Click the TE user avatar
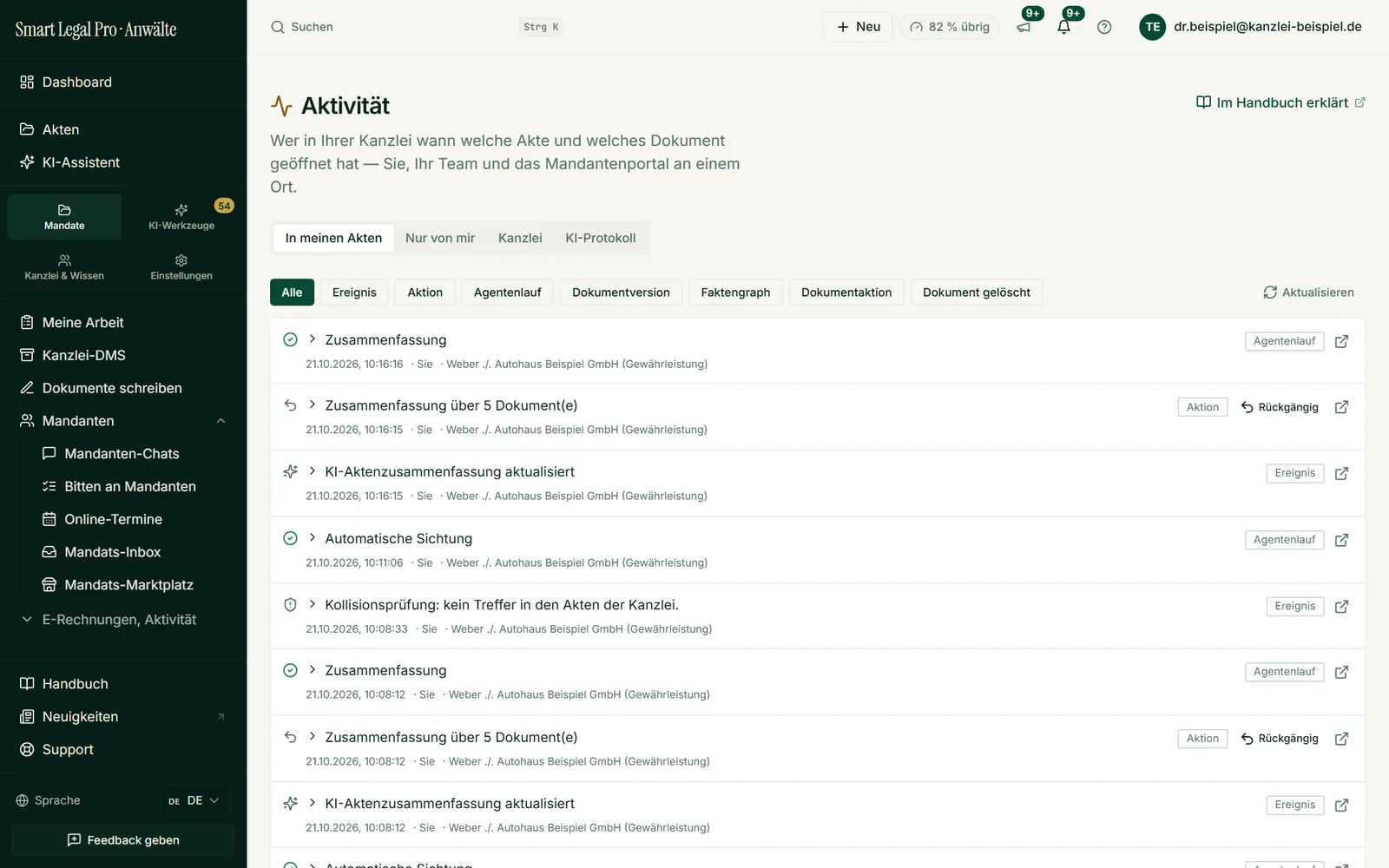Viewport: 1389px width, 868px height. (1152, 27)
